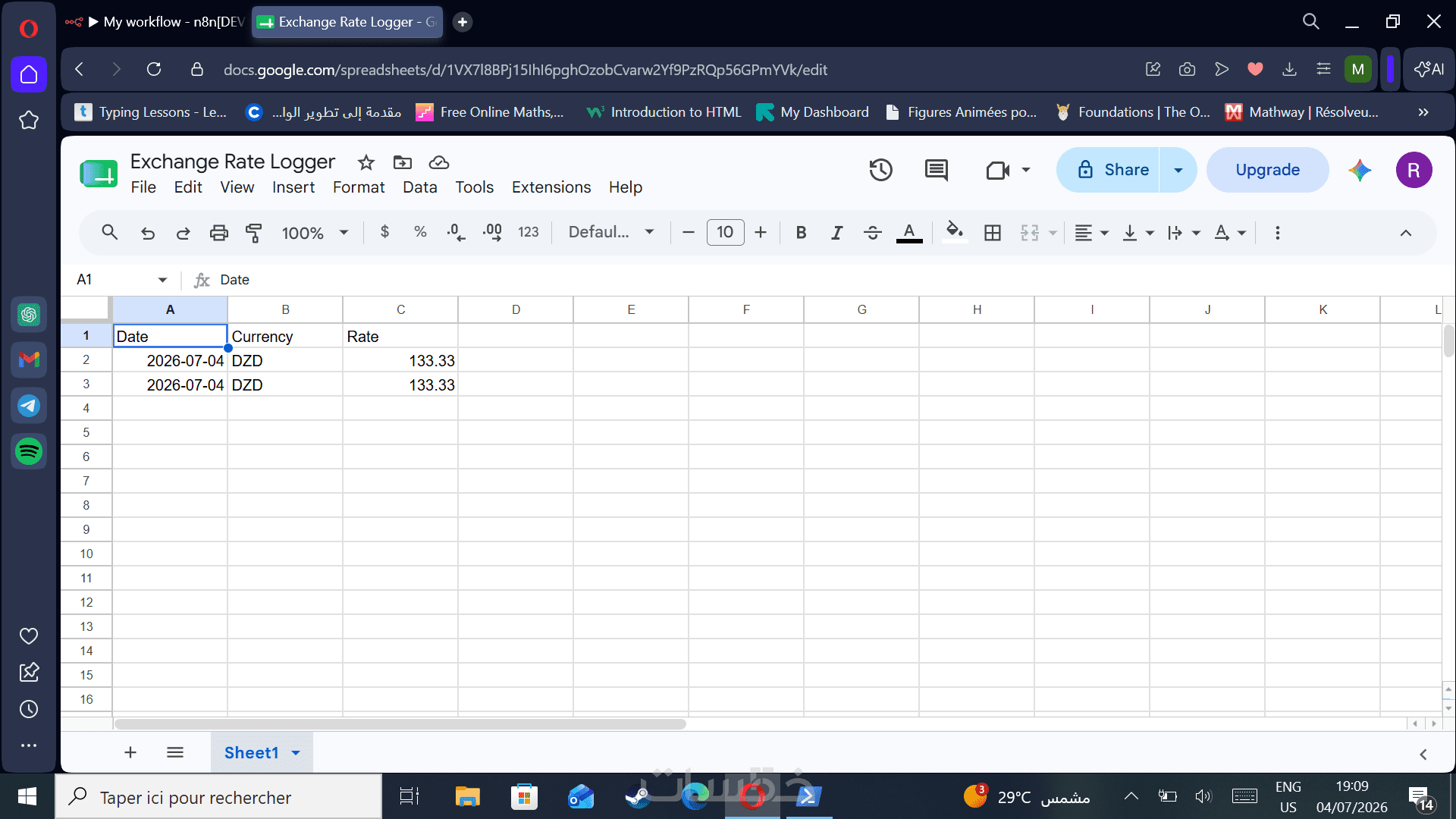Open version history clock icon
The image size is (1456, 819).
click(881, 170)
